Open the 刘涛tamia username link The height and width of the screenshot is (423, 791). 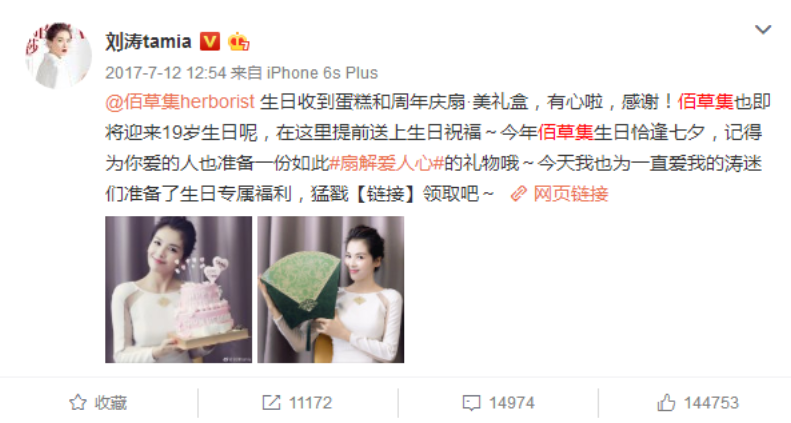point(148,41)
